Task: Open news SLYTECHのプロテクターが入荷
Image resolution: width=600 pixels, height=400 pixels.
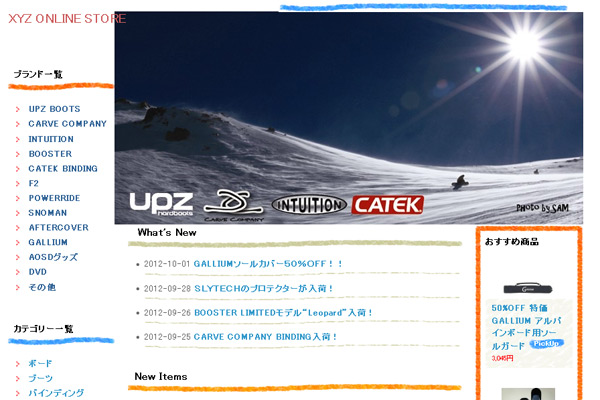Action: pos(264,288)
